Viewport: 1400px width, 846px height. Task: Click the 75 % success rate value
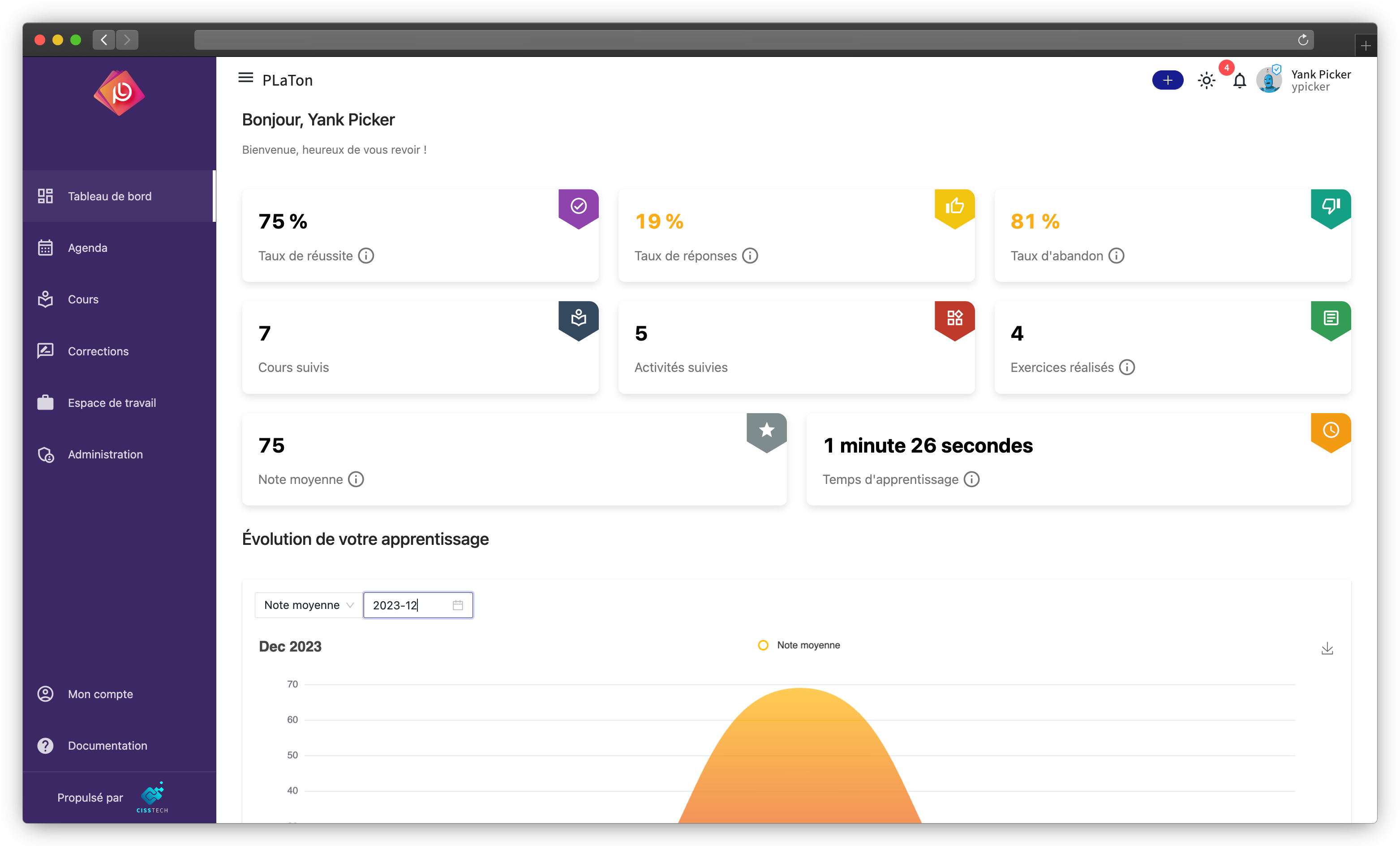pyautogui.click(x=283, y=221)
